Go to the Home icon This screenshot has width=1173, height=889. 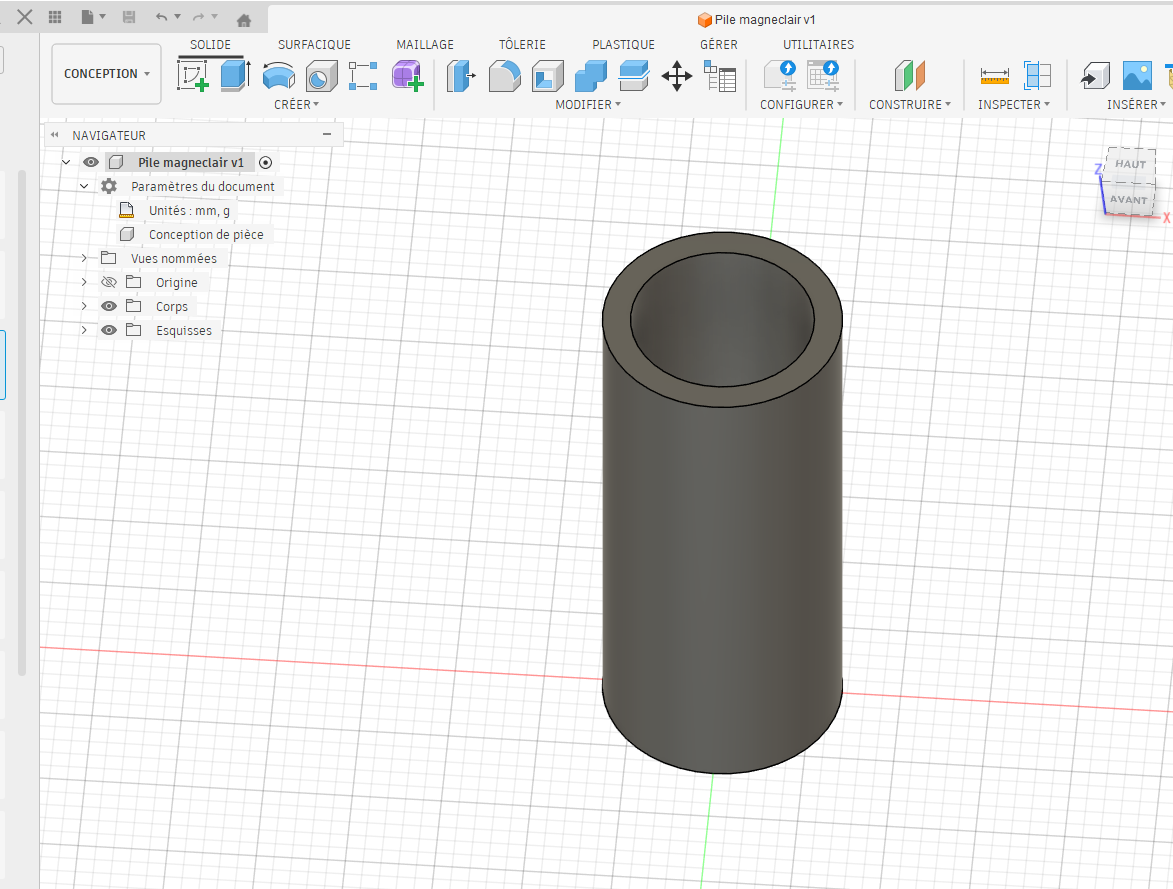point(243,20)
